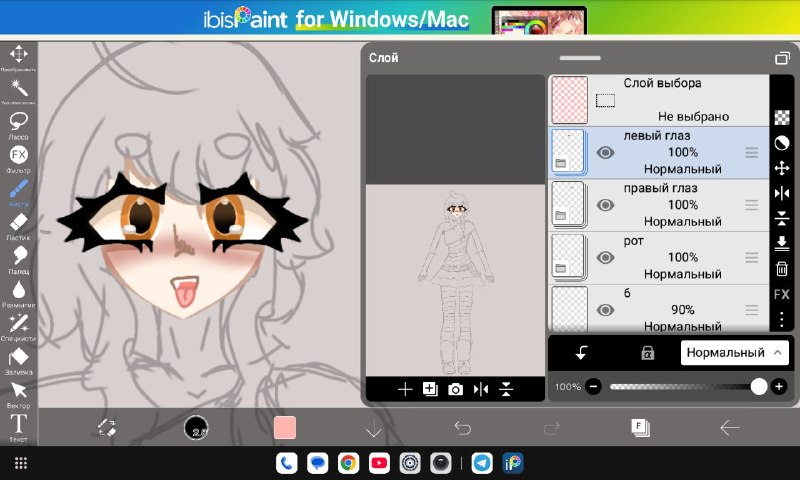Image resolution: width=800 pixels, height=480 pixels.
Task: Add a layer from camera photo
Action: point(455,390)
